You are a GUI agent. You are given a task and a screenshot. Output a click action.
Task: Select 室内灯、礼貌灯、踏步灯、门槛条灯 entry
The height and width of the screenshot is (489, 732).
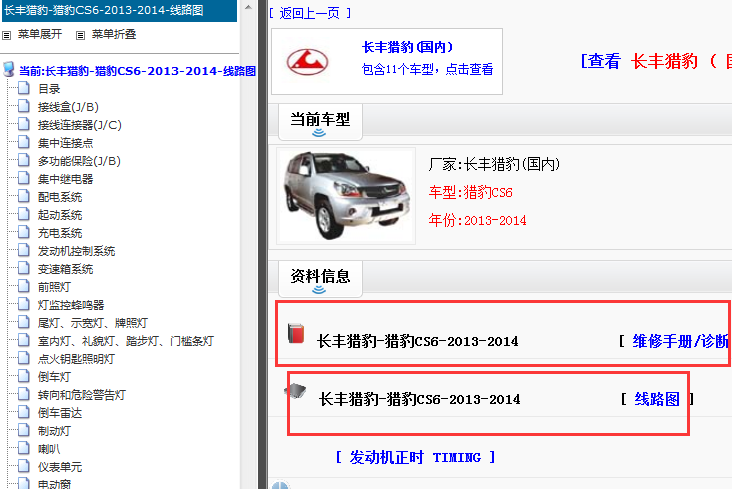(126, 341)
